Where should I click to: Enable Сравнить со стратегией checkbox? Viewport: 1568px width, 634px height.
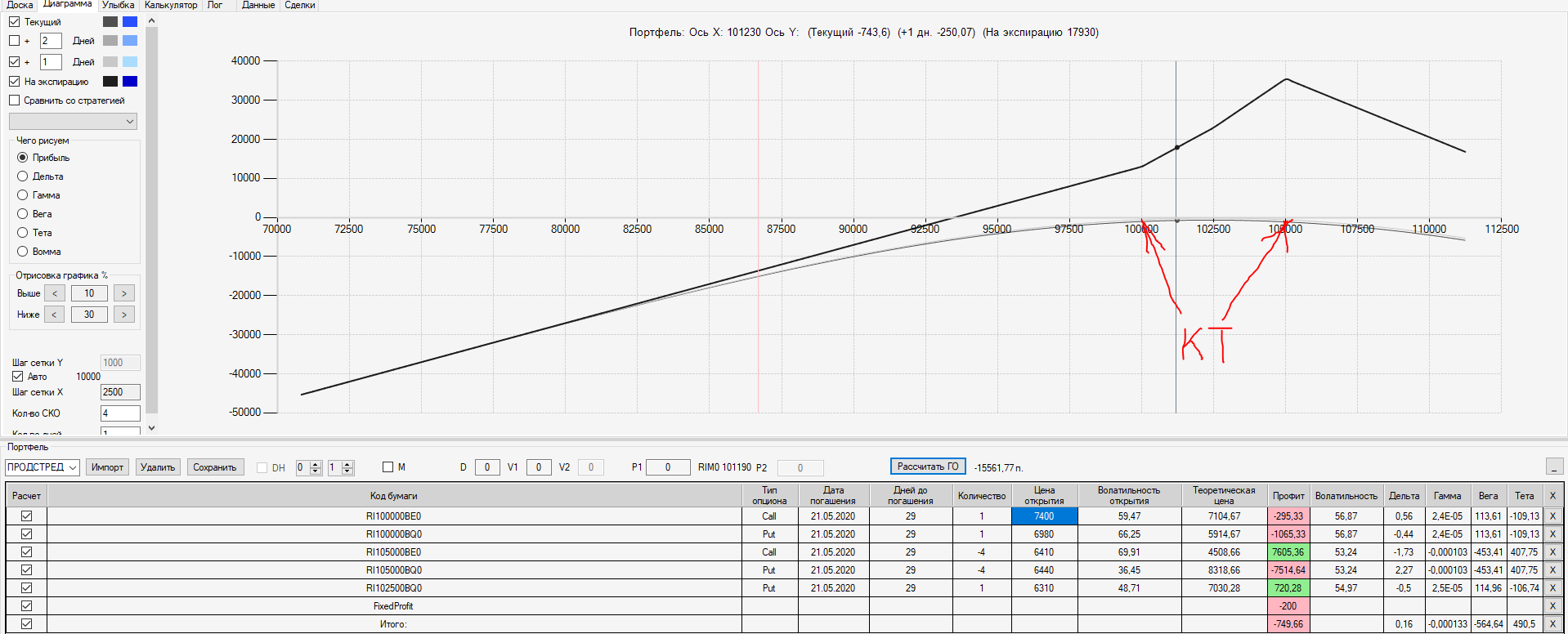pos(14,100)
